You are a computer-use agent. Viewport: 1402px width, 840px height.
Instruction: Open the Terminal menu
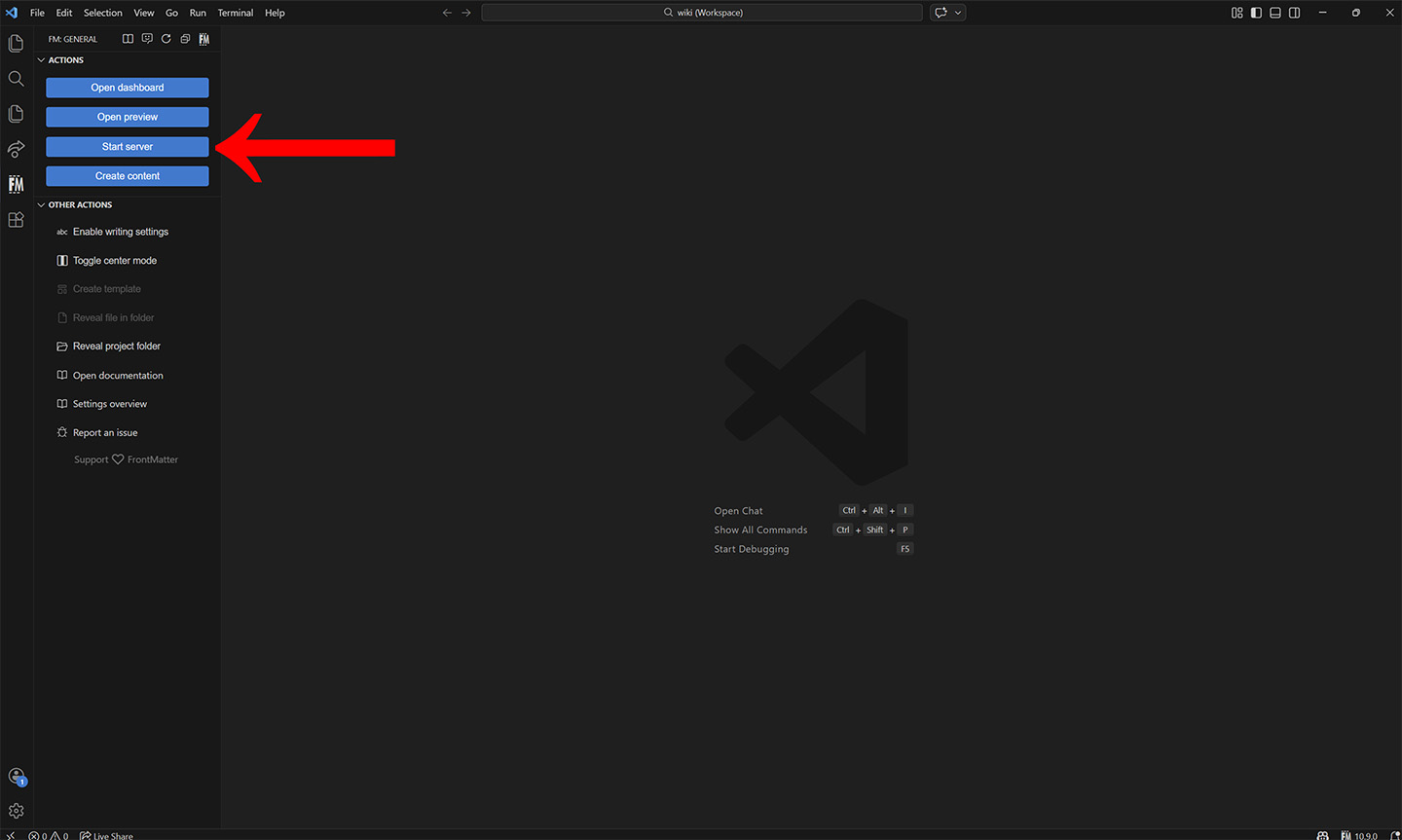pos(236,13)
